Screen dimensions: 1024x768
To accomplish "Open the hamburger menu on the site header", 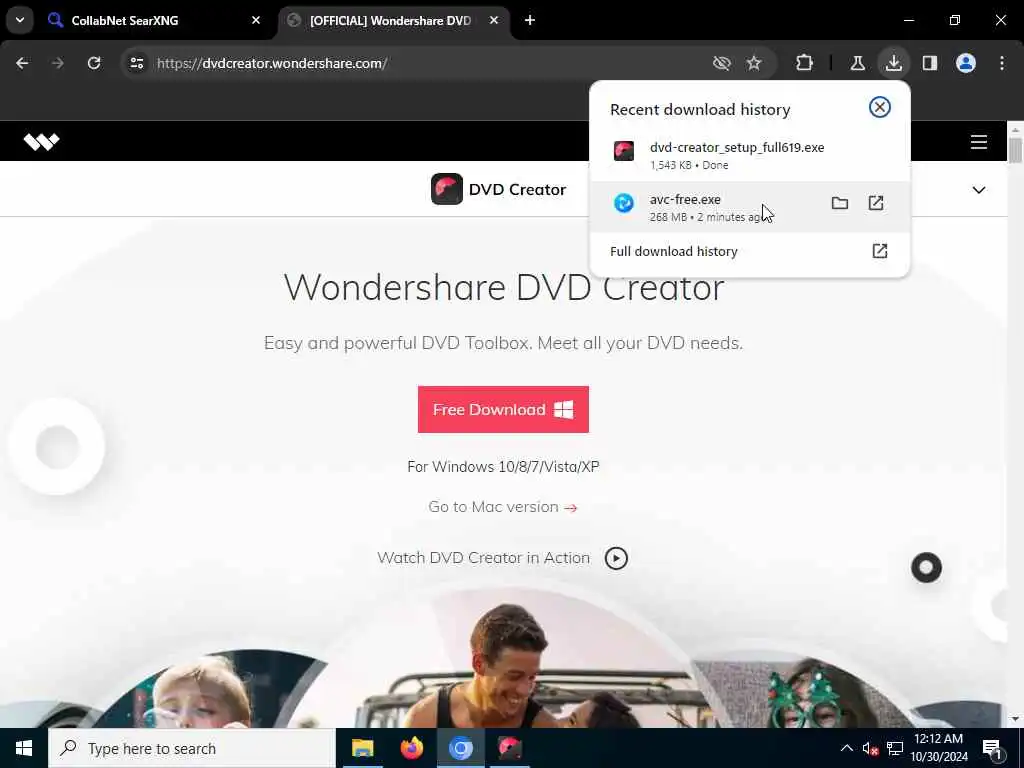I will click(x=978, y=142).
